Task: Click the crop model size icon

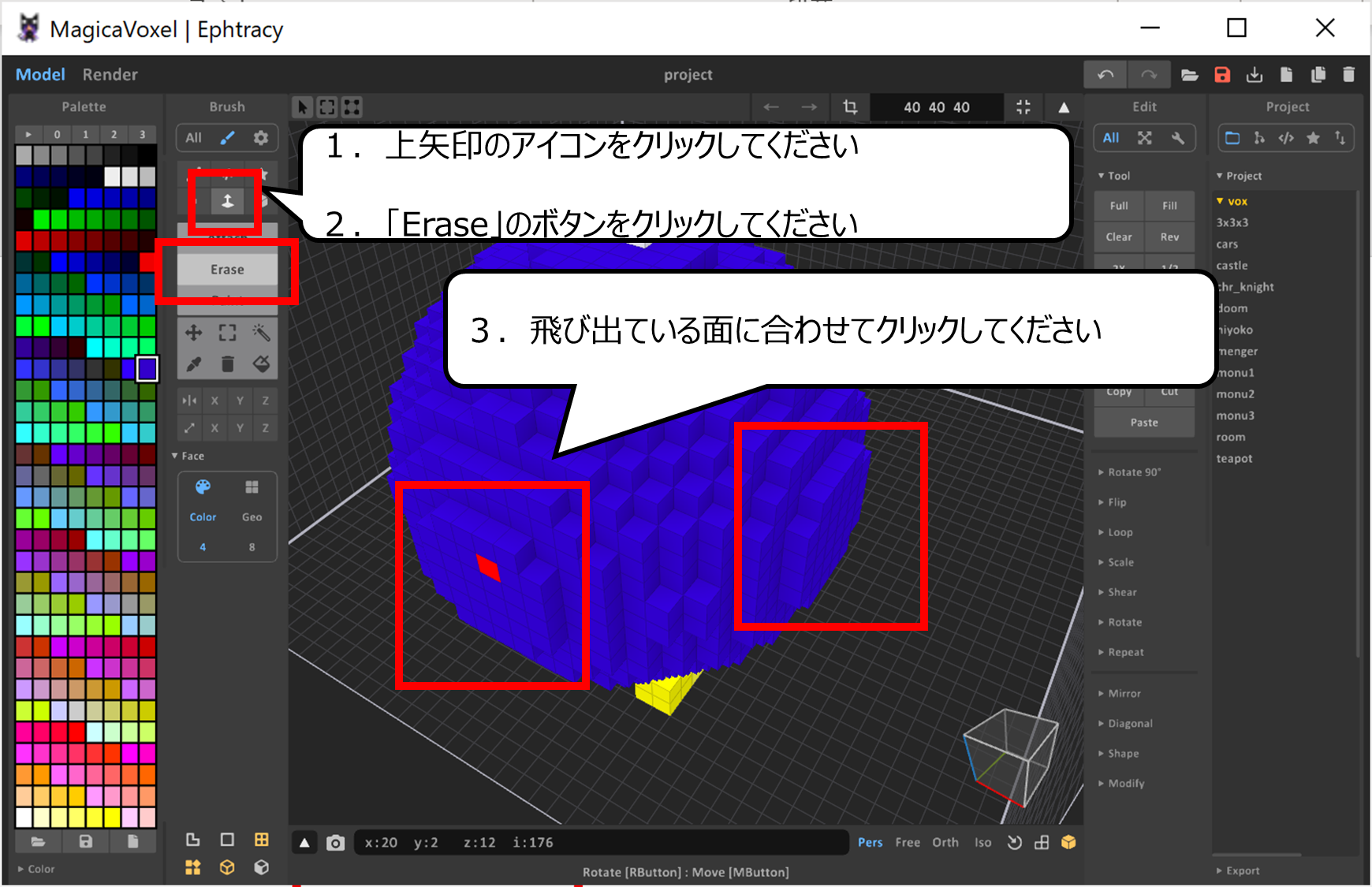Action: pos(850,107)
